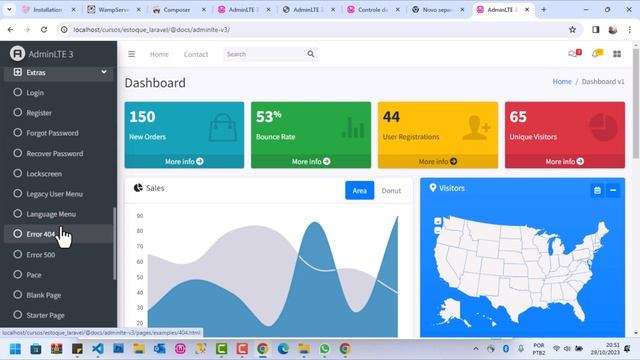The image size is (640, 360).
Task: Click Home in the top navbar
Action: [x=159, y=54]
